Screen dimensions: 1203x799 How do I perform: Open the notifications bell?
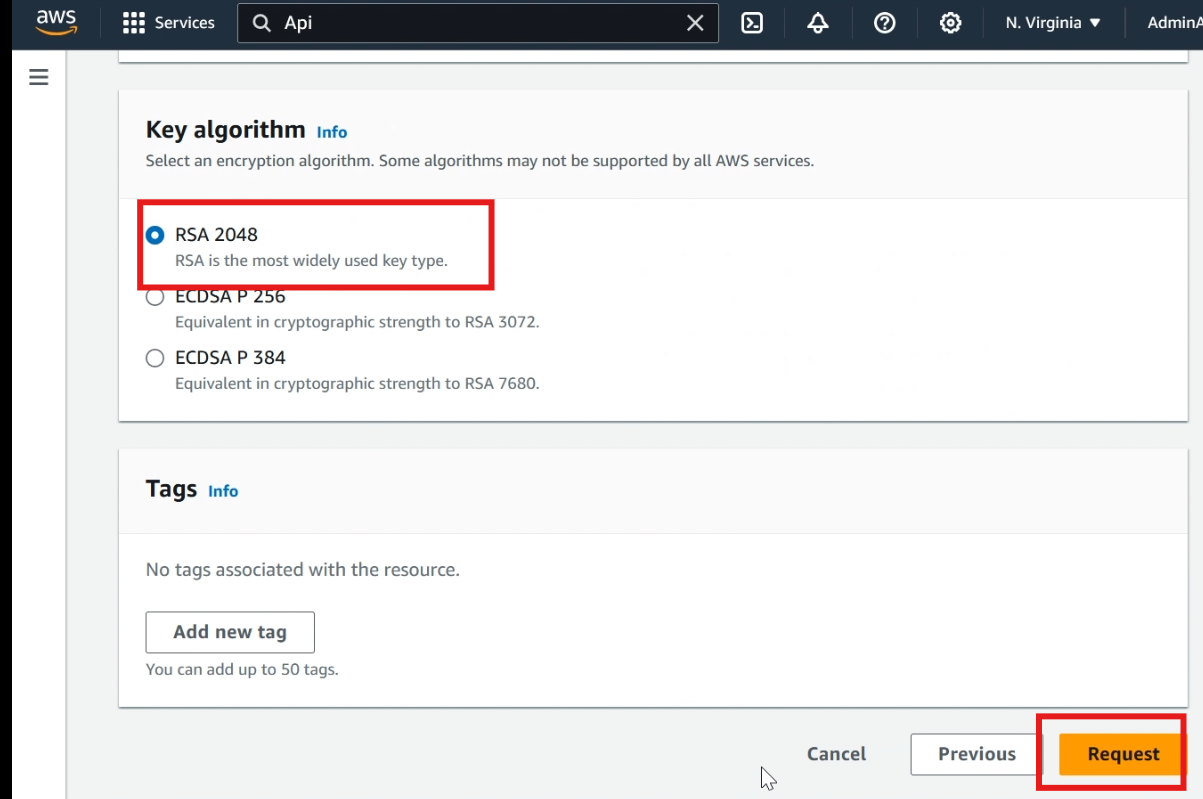(818, 23)
